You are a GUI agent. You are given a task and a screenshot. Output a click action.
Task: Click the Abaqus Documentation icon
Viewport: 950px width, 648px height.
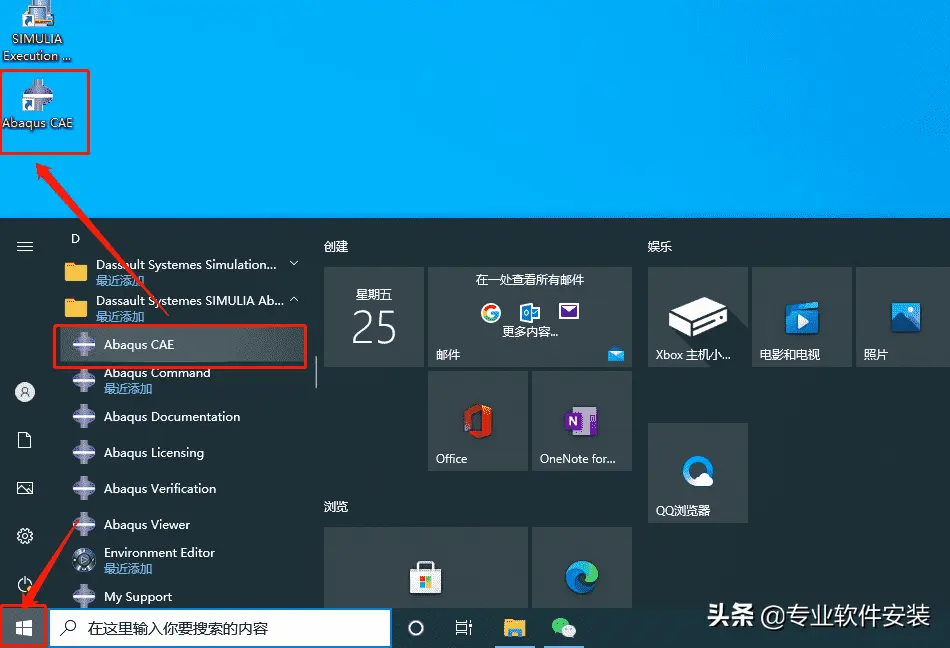(x=84, y=417)
